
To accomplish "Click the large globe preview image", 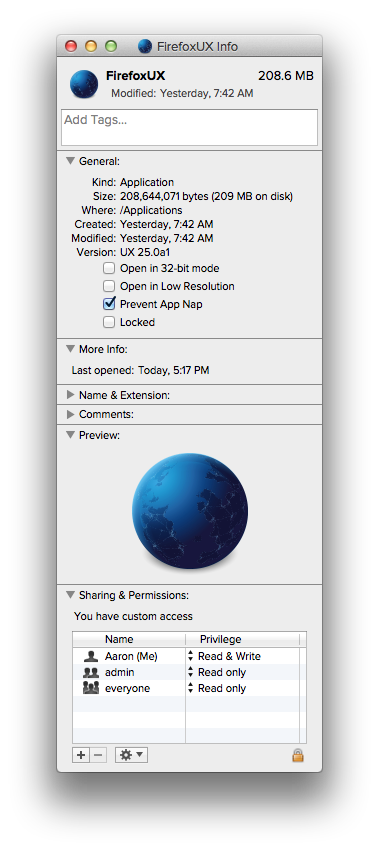I will coord(190,511).
